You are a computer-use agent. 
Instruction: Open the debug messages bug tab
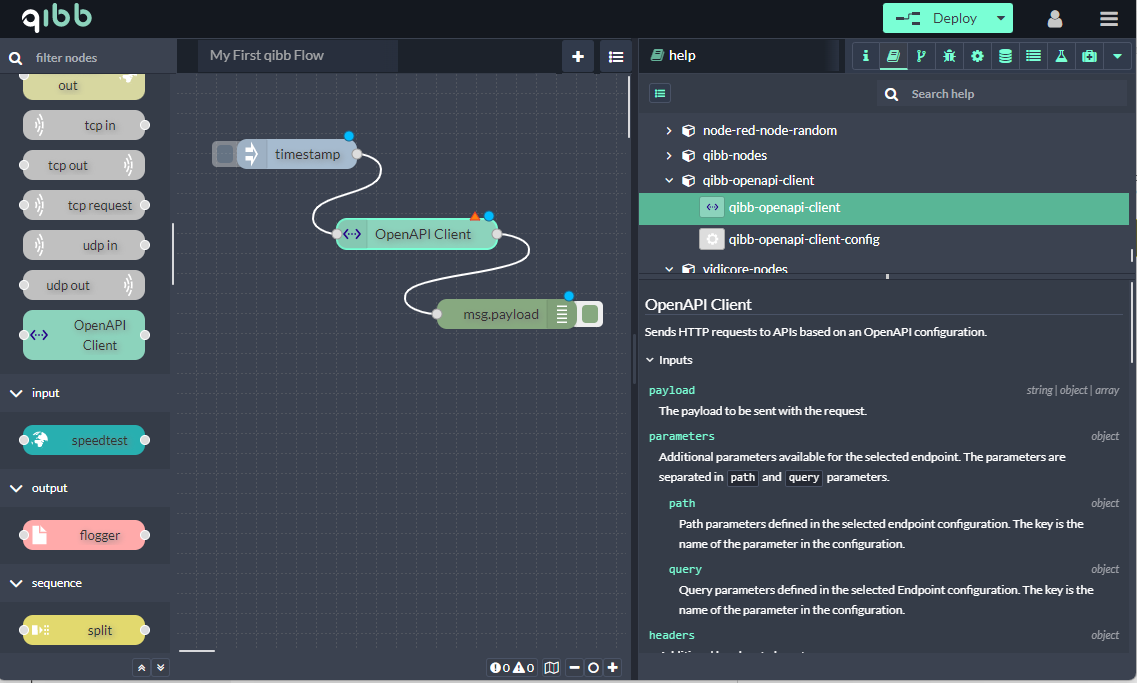(x=949, y=56)
